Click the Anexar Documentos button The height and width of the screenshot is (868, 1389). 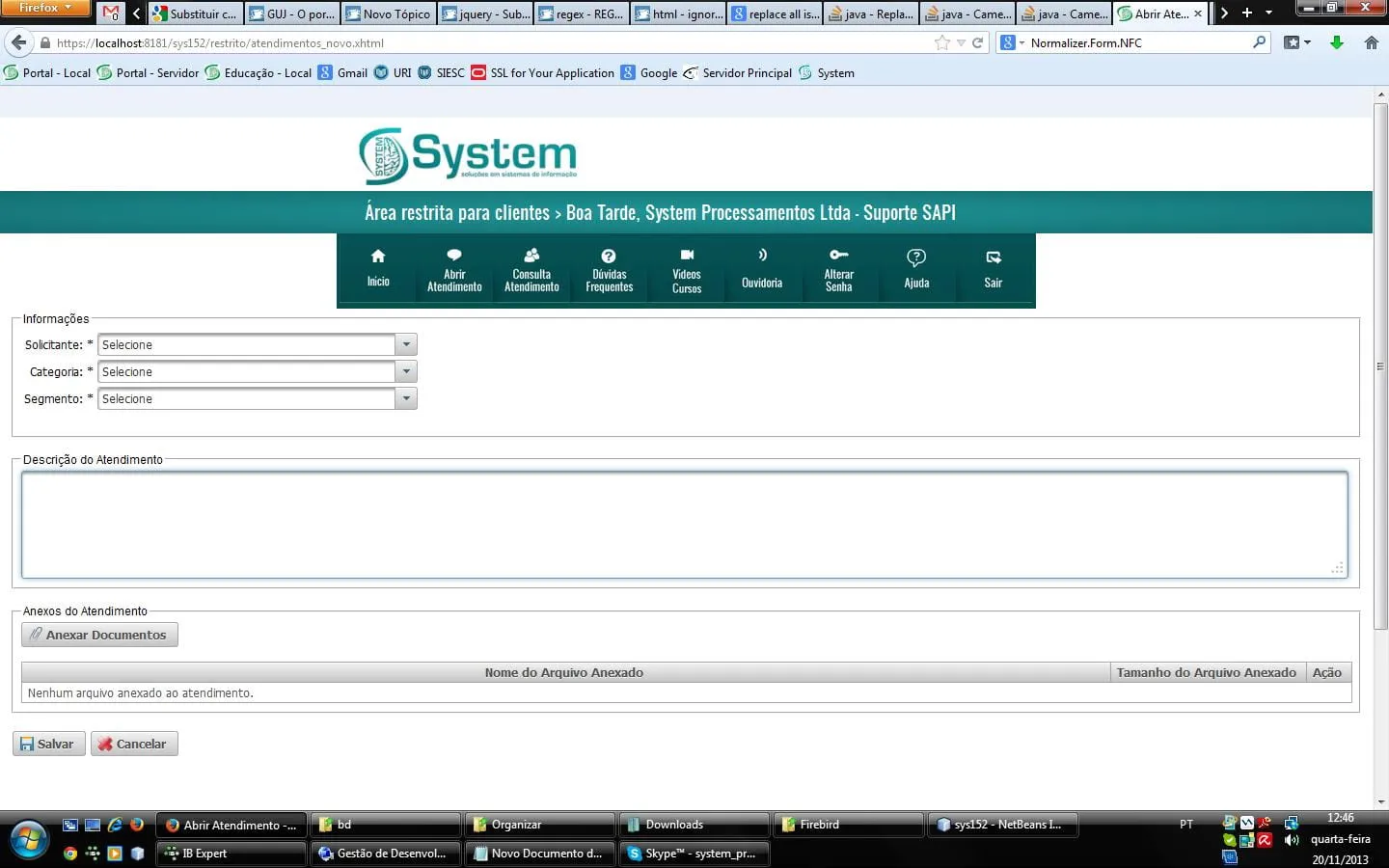pyautogui.click(x=99, y=635)
